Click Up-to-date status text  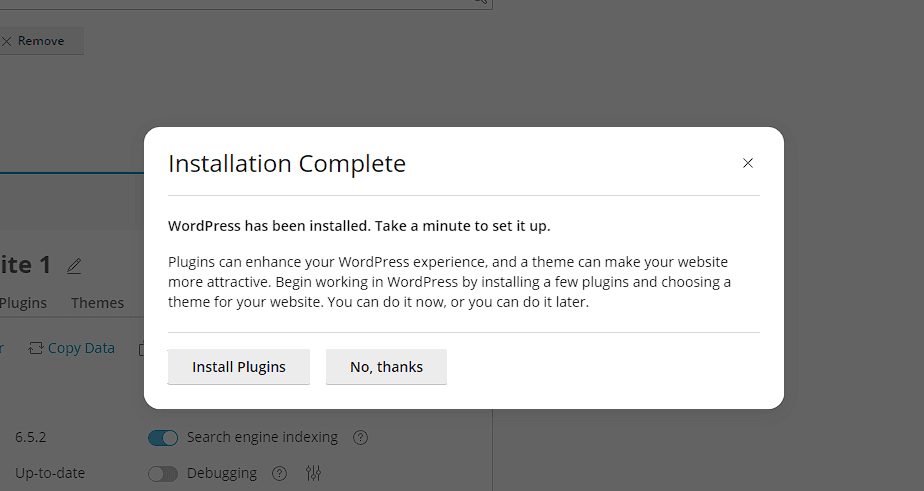(x=50, y=473)
